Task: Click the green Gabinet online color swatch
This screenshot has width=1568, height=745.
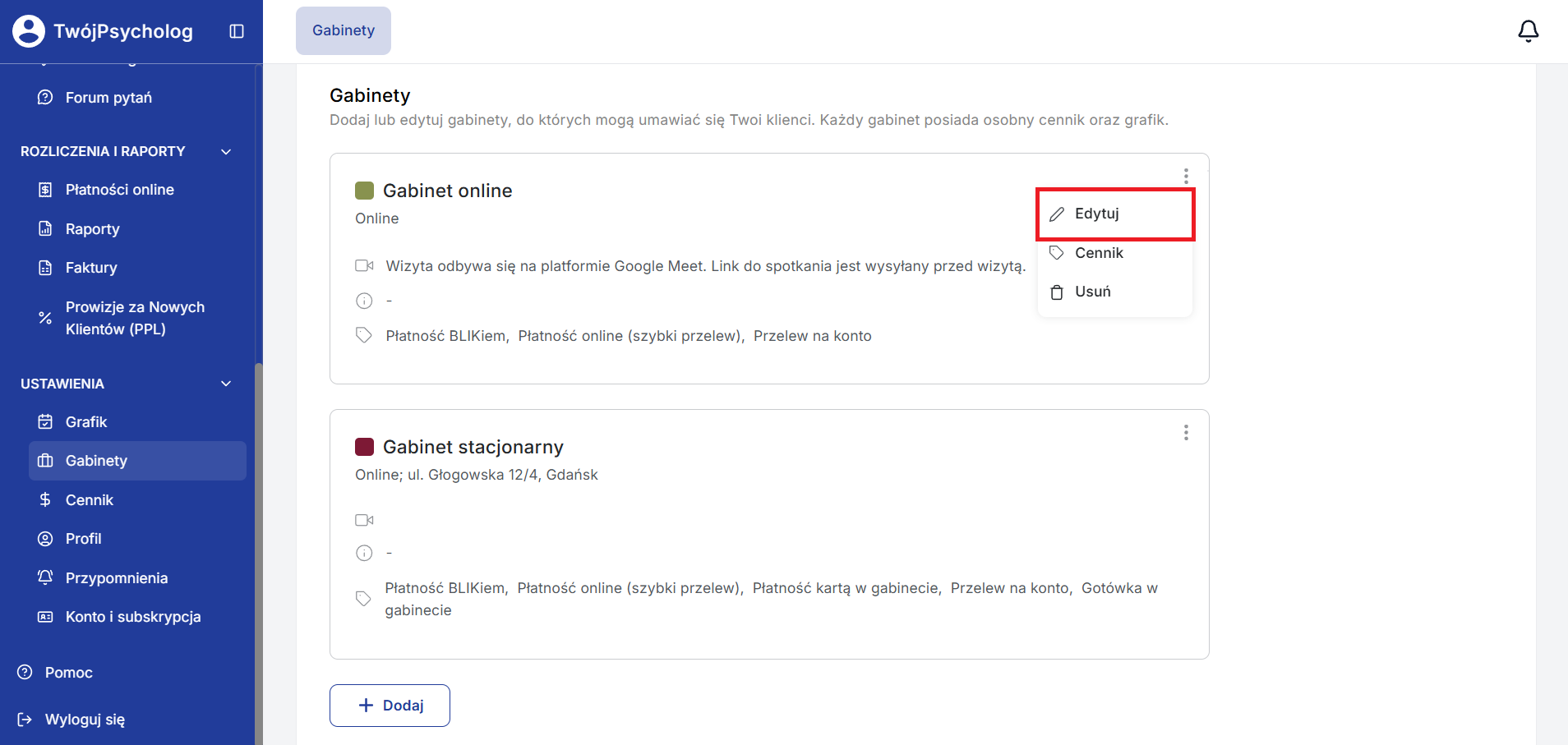Action: [364, 191]
